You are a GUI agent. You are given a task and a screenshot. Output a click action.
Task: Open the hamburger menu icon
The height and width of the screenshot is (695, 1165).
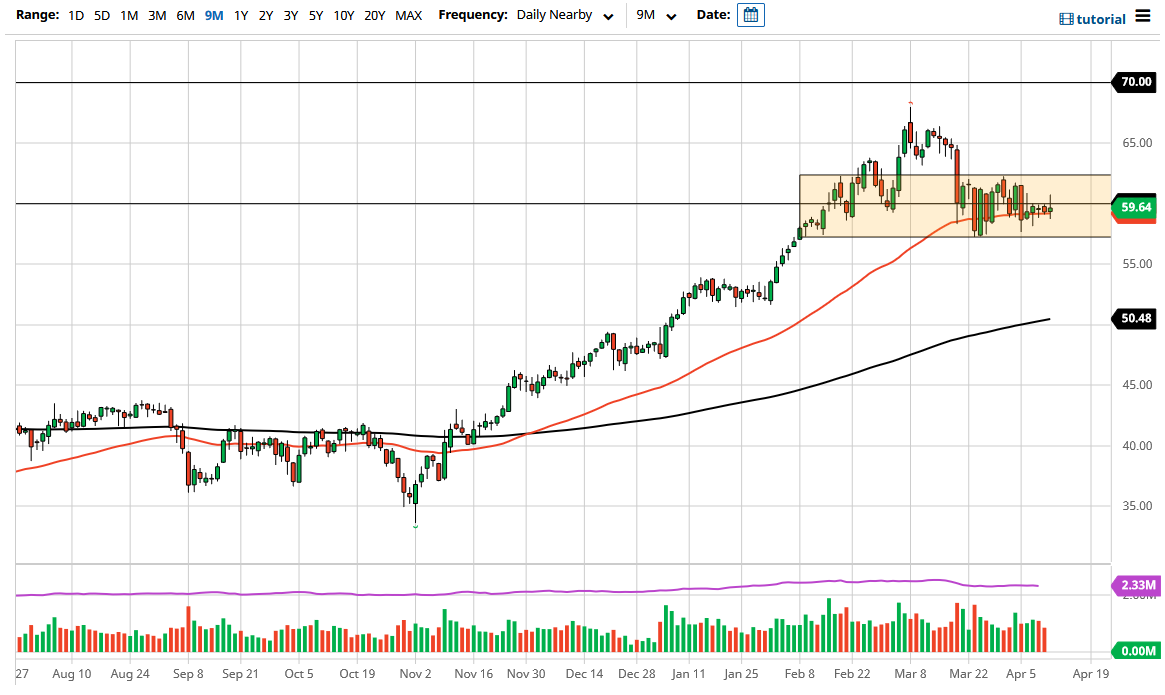[1142, 17]
